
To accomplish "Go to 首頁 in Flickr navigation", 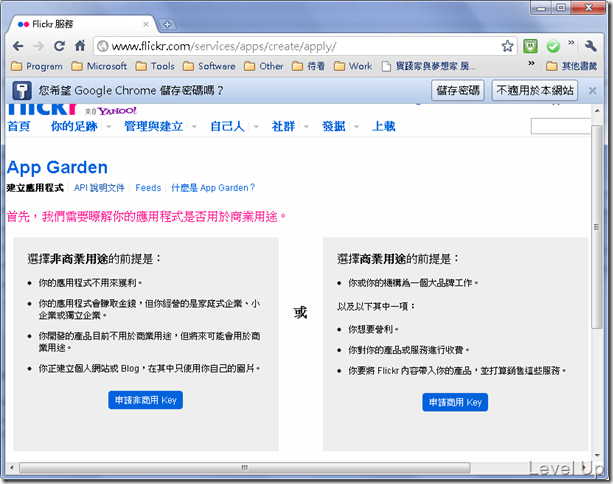I will 18,126.
